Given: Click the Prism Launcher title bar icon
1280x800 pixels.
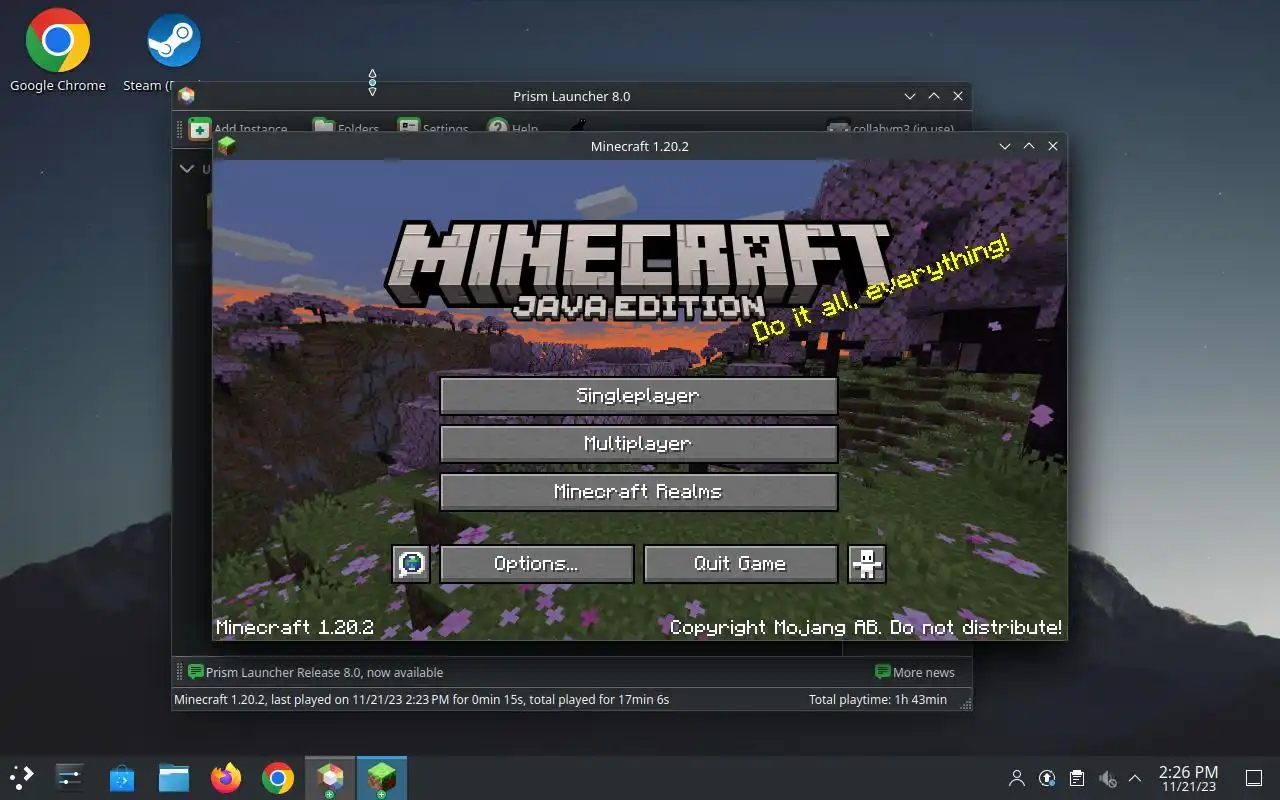Looking at the screenshot, I should pos(186,96).
